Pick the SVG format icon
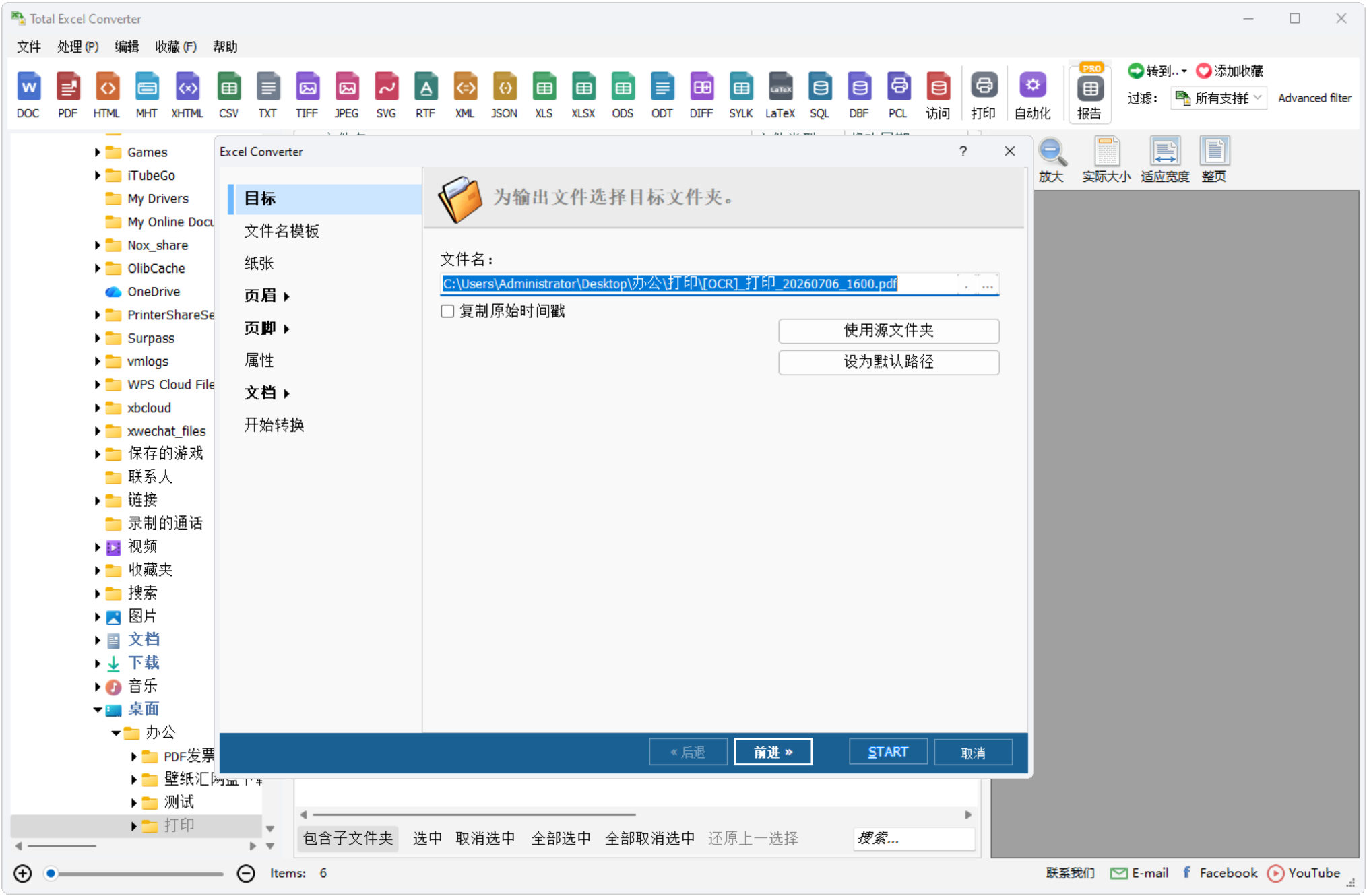 tap(386, 95)
